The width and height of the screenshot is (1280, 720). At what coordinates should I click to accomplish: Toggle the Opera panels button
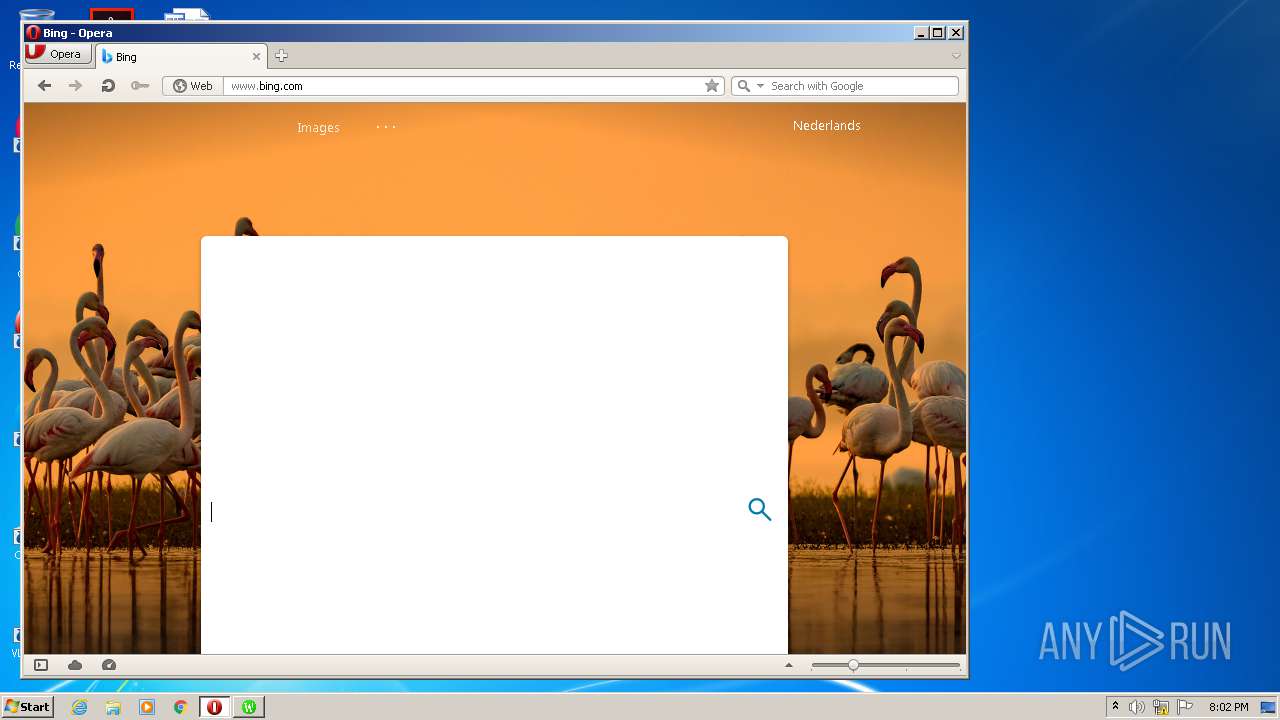[41, 665]
